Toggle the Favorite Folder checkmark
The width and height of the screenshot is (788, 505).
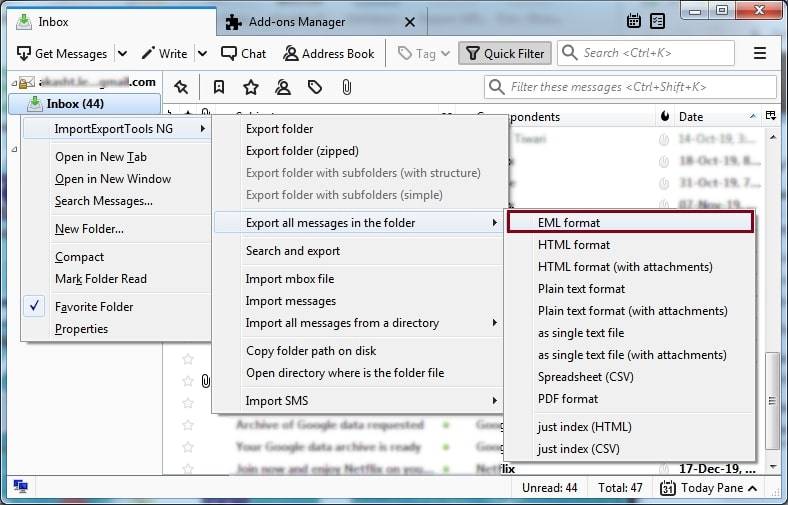tap(36, 307)
